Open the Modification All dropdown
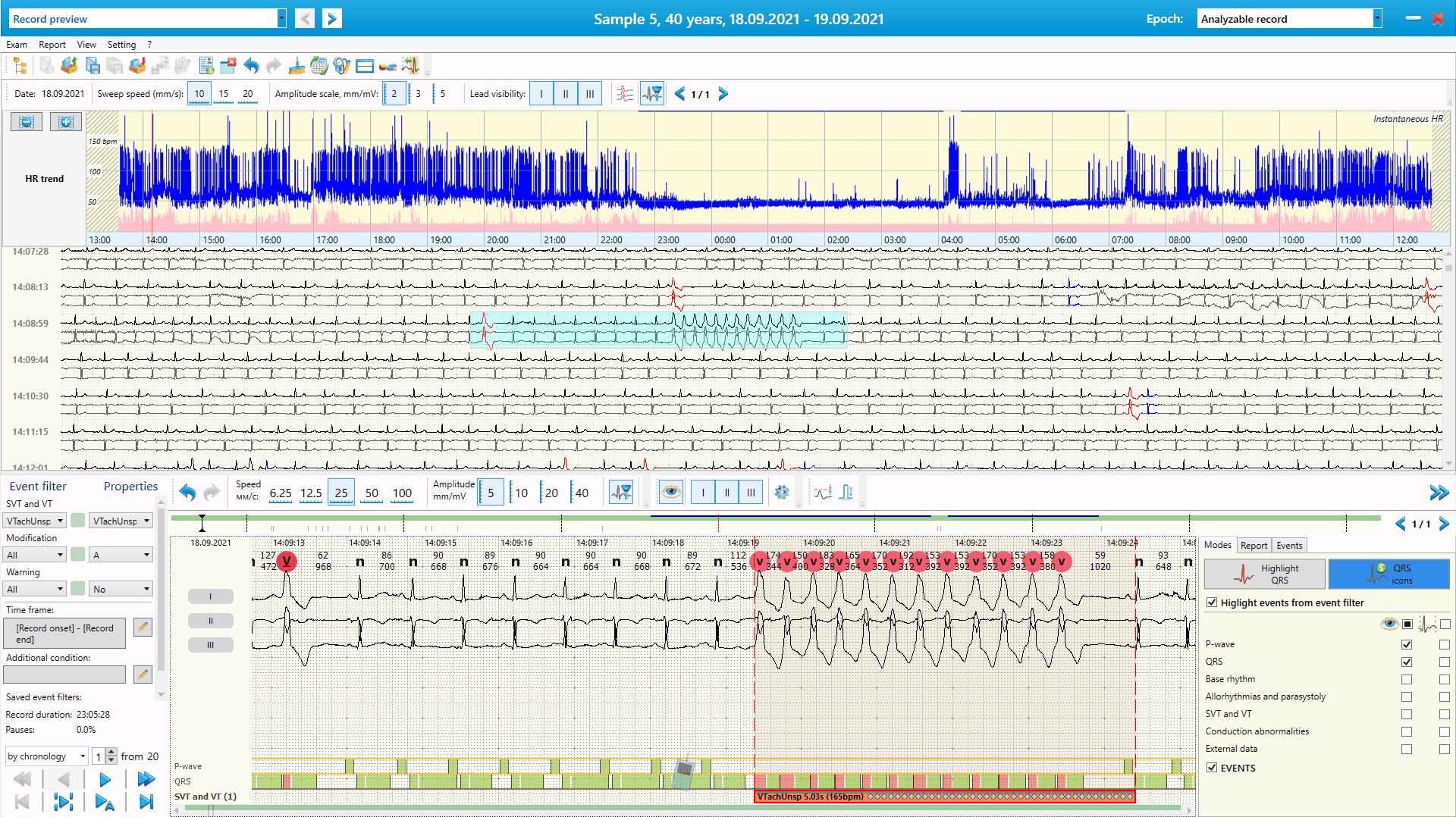Image resolution: width=1456 pixels, height=817 pixels. click(35, 556)
